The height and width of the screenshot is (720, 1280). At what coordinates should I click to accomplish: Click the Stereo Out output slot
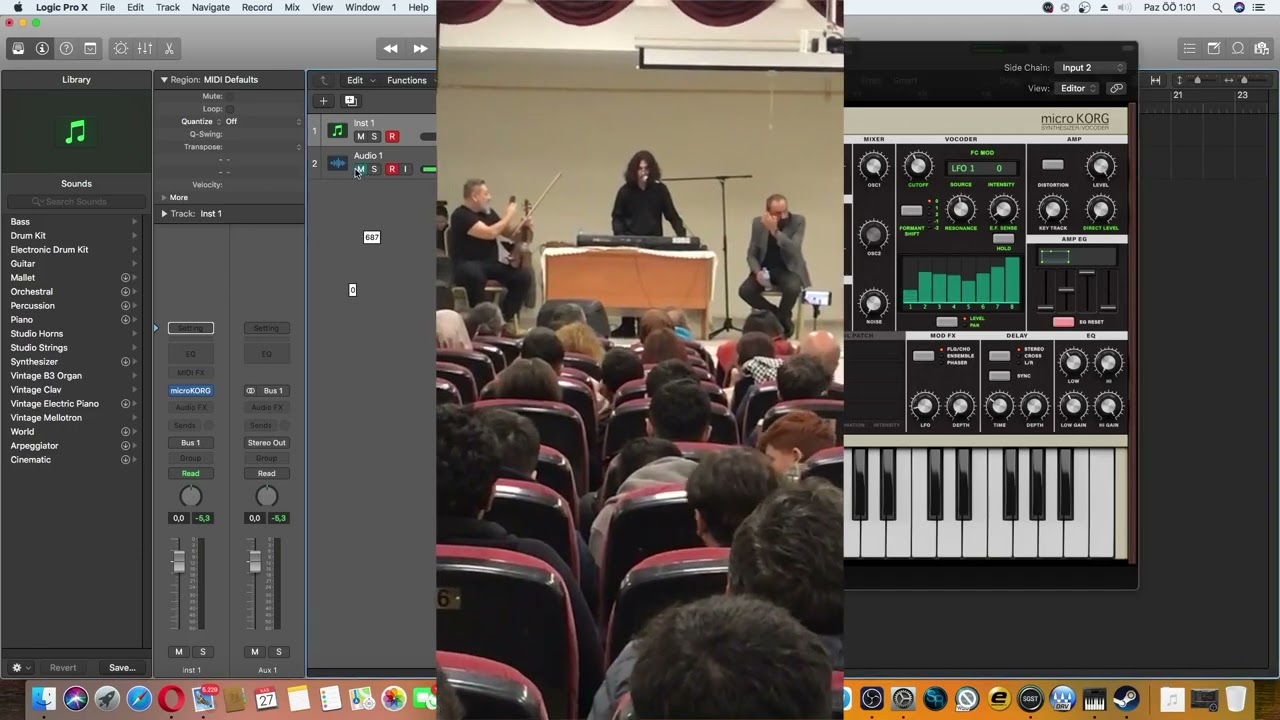pyautogui.click(x=266, y=443)
